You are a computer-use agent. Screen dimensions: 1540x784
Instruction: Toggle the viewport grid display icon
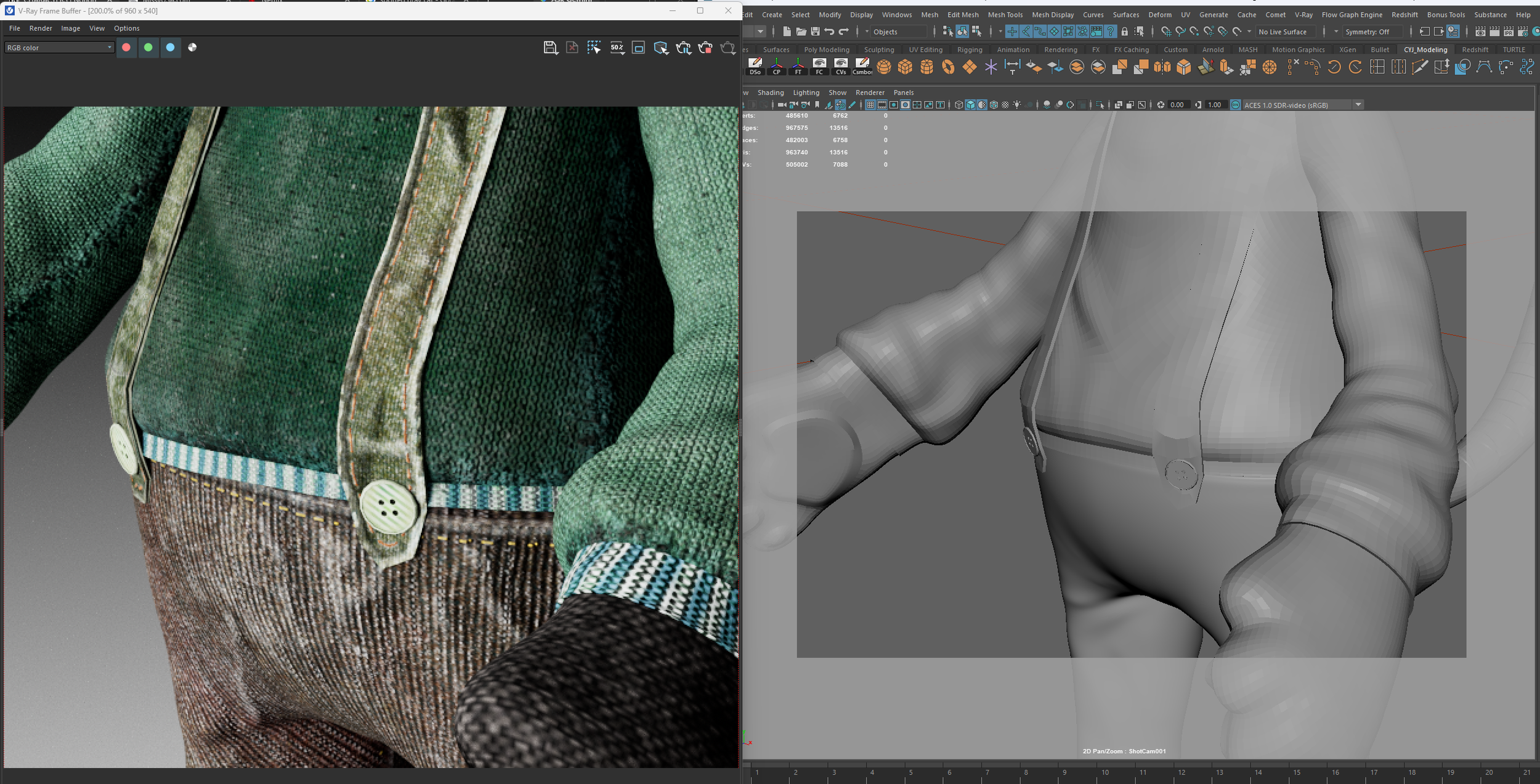pos(870,105)
